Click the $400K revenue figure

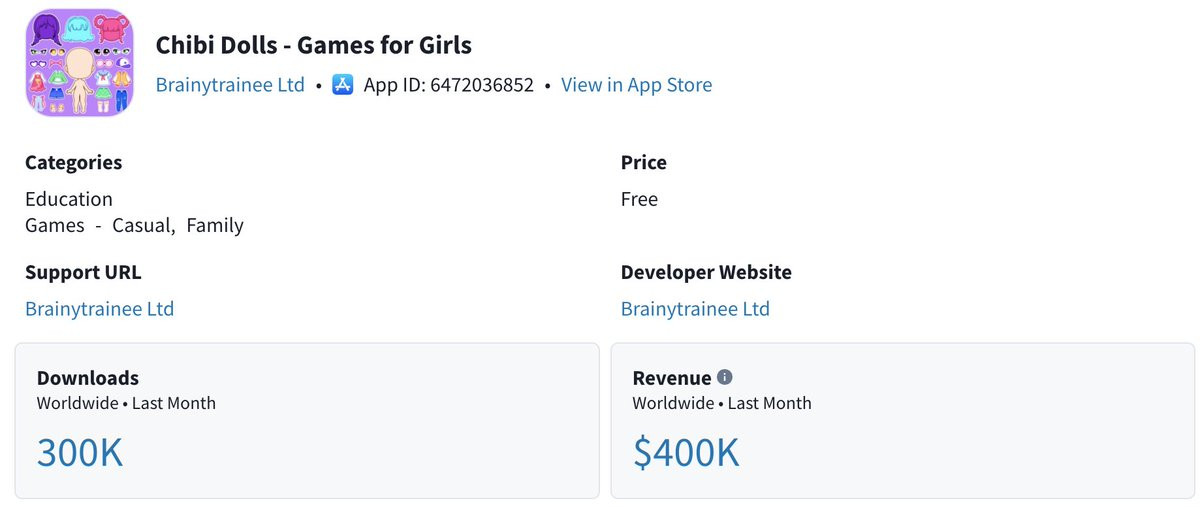(686, 453)
